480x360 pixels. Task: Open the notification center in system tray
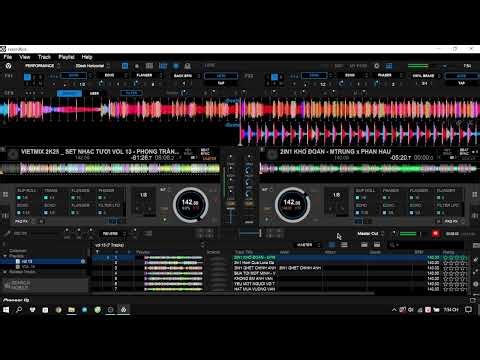pyautogui.click(x=468, y=310)
